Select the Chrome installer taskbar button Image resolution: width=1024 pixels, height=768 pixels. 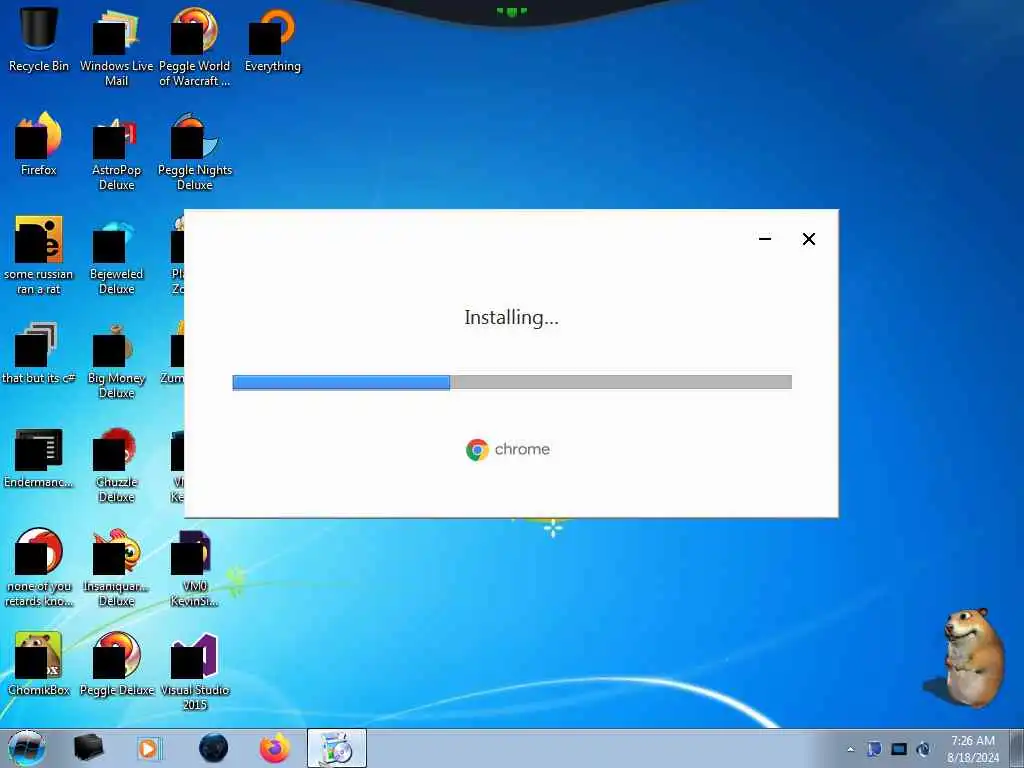[337, 748]
